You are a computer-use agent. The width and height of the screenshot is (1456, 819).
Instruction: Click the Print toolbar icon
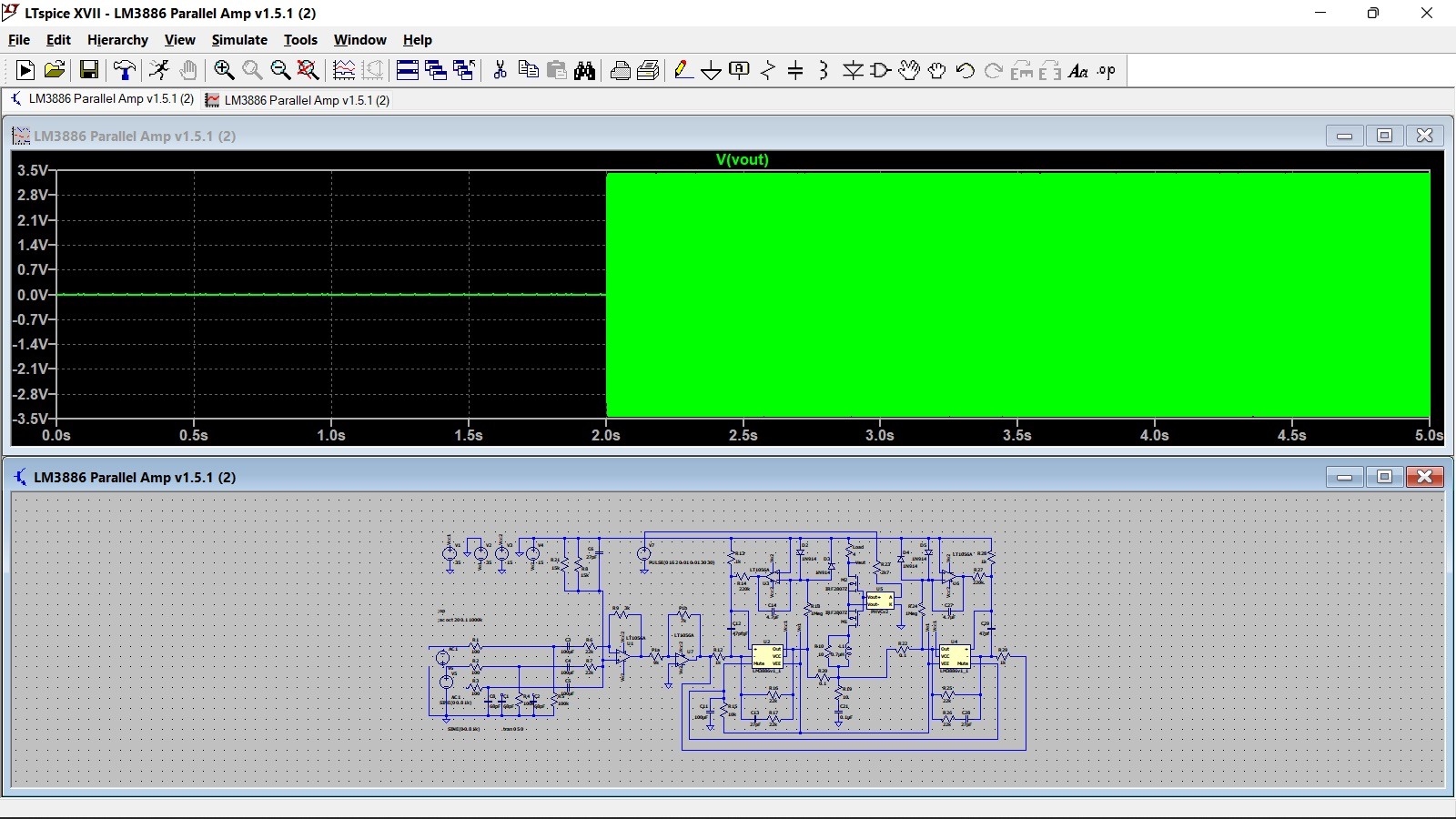click(x=648, y=70)
